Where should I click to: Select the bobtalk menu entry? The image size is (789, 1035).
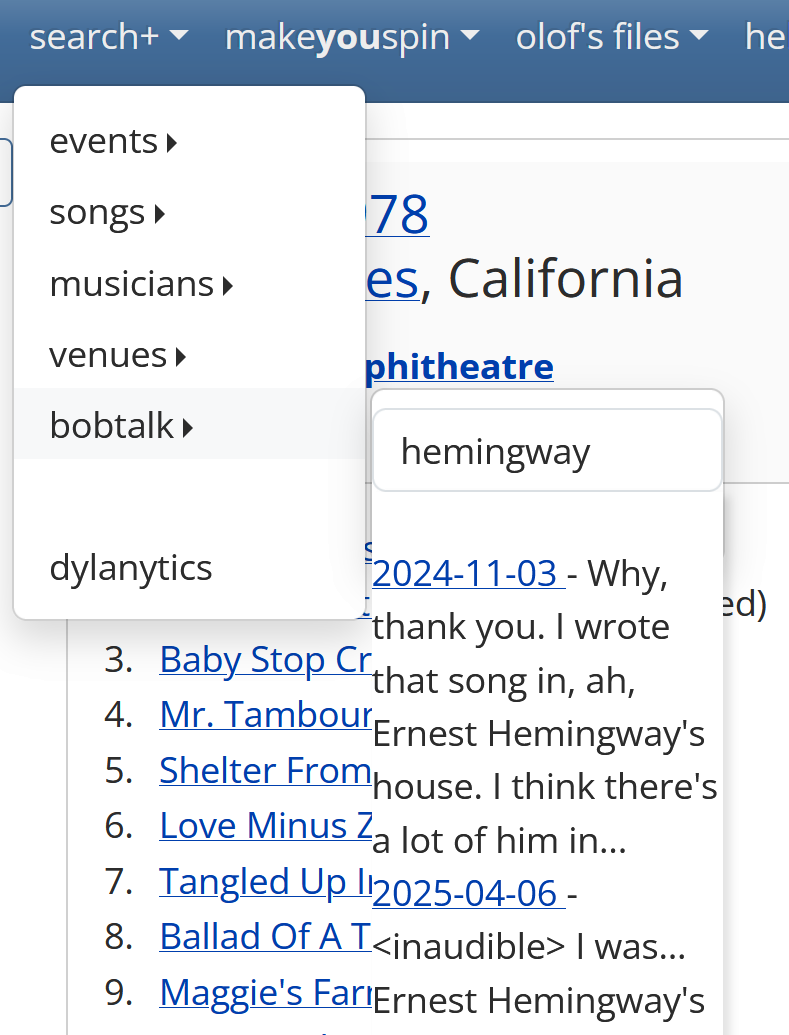tap(121, 426)
